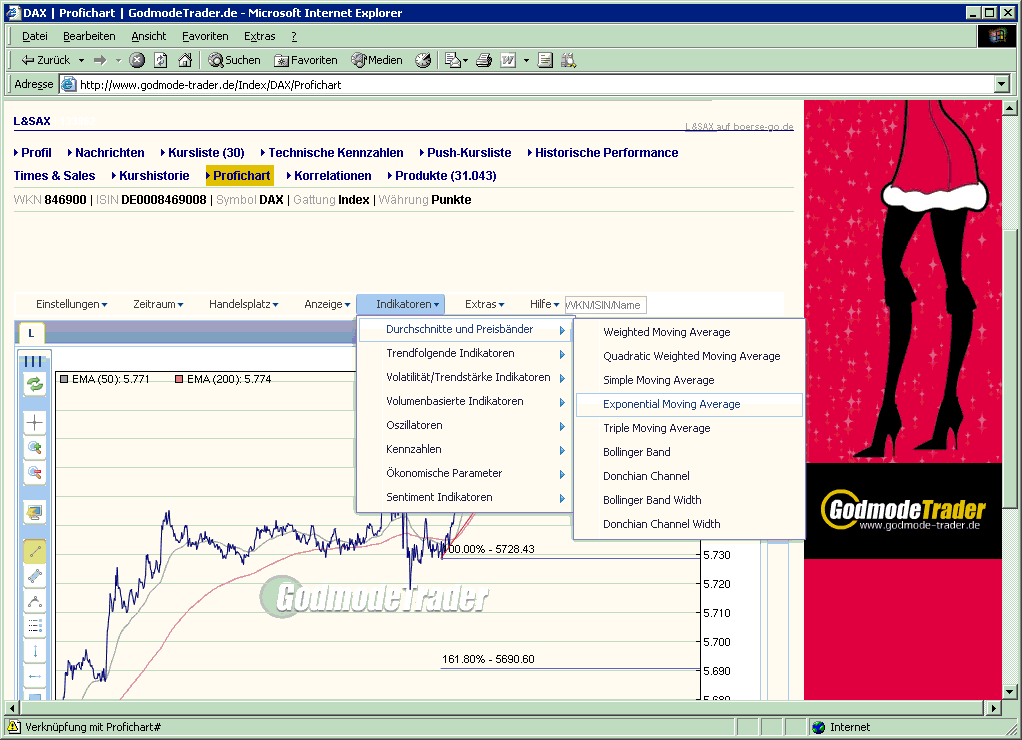Screen dimensions: 1022x740
Task: Activate the crosshair tool on the chart toolbar
Action: pos(34,422)
